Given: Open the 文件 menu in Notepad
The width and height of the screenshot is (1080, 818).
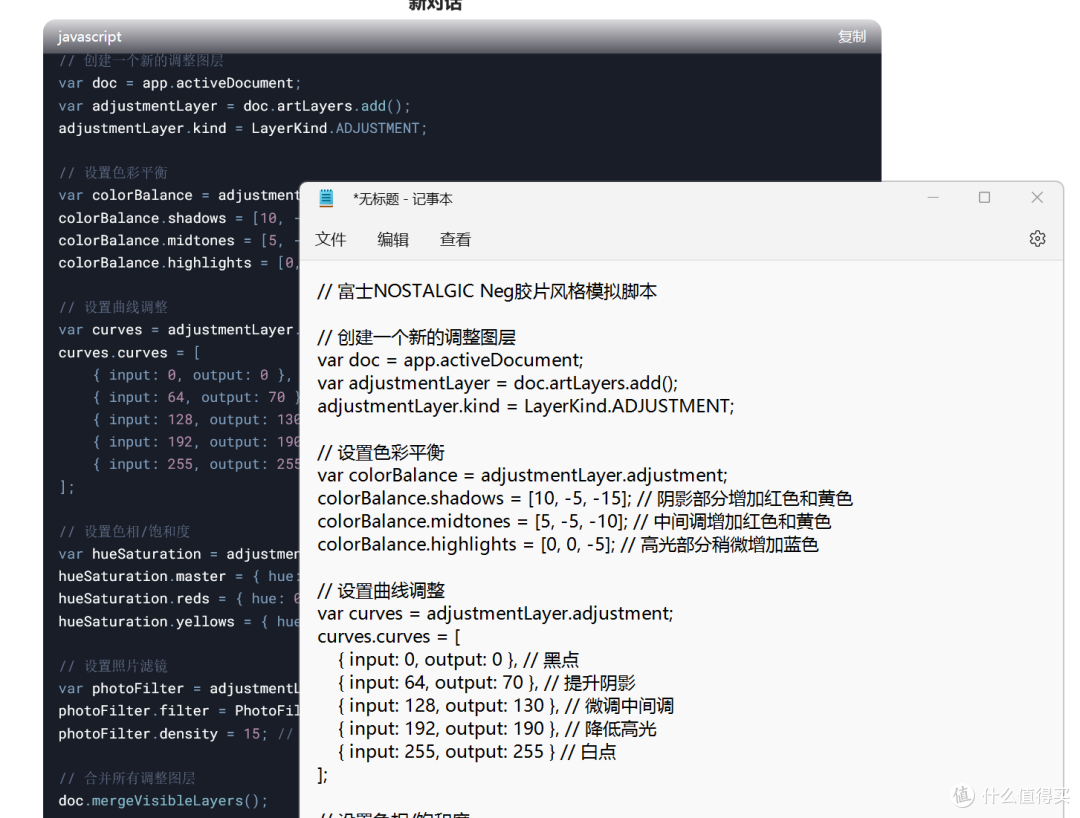Looking at the screenshot, I should (x=331, y=240).
